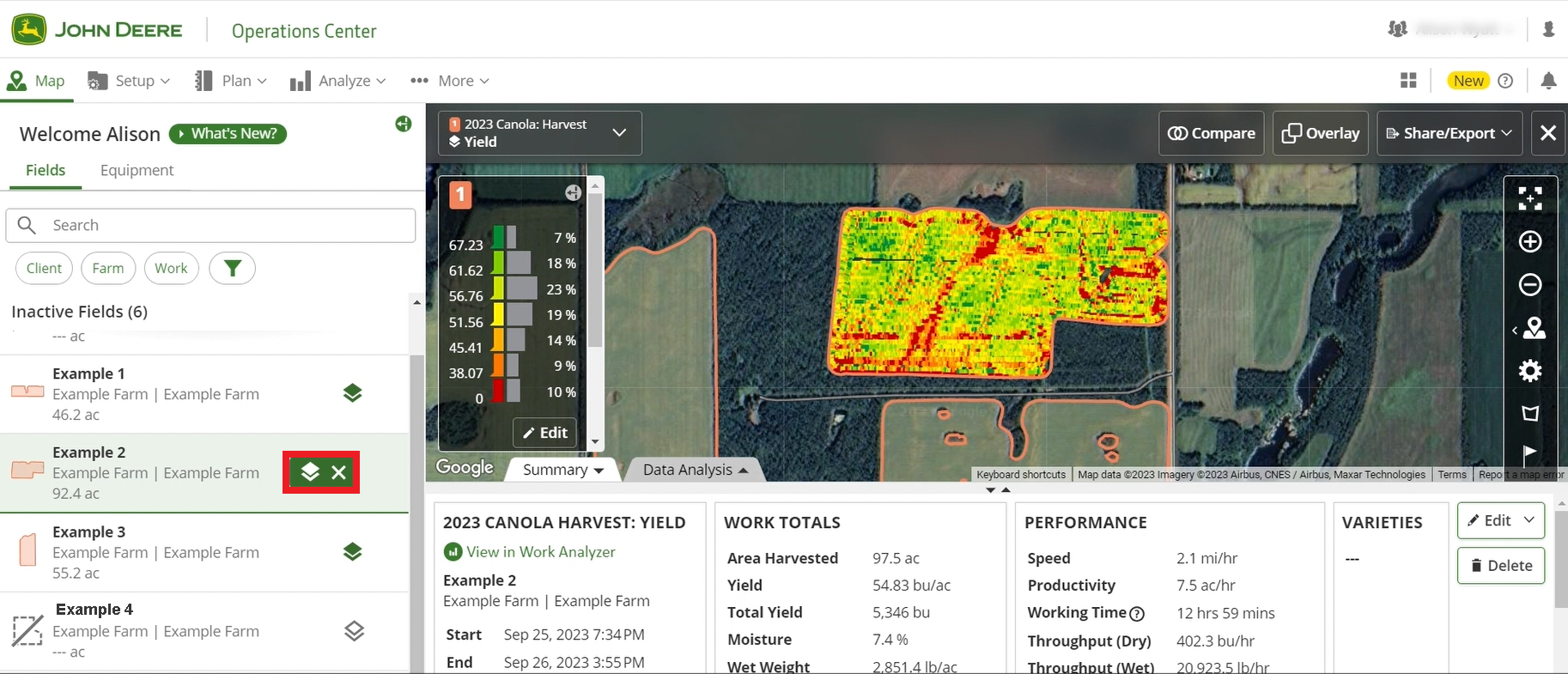The width and height of the screenshot is (1568, 674).
Task: Collapse the details panel with the down arrow
Action: [991, 490]
